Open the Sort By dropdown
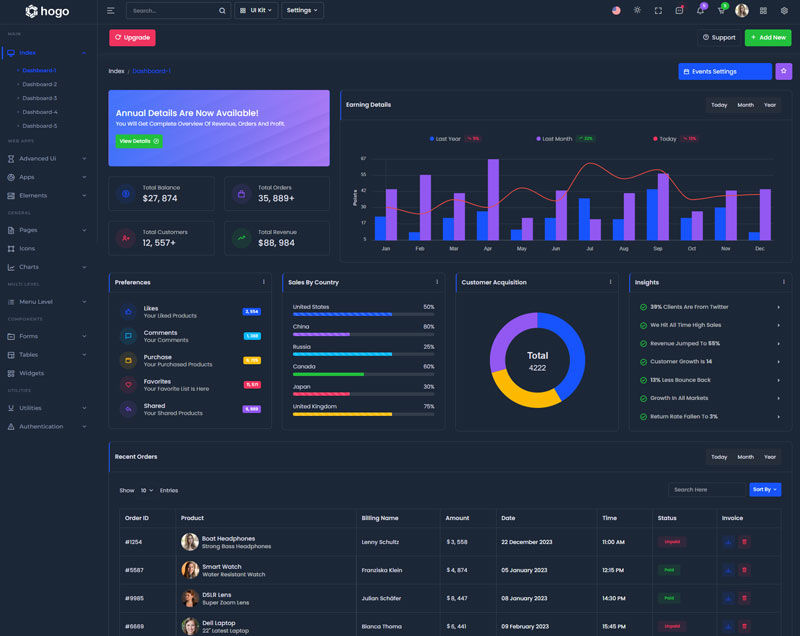This screenshot has height=636, width=800. tap(766, 490)
